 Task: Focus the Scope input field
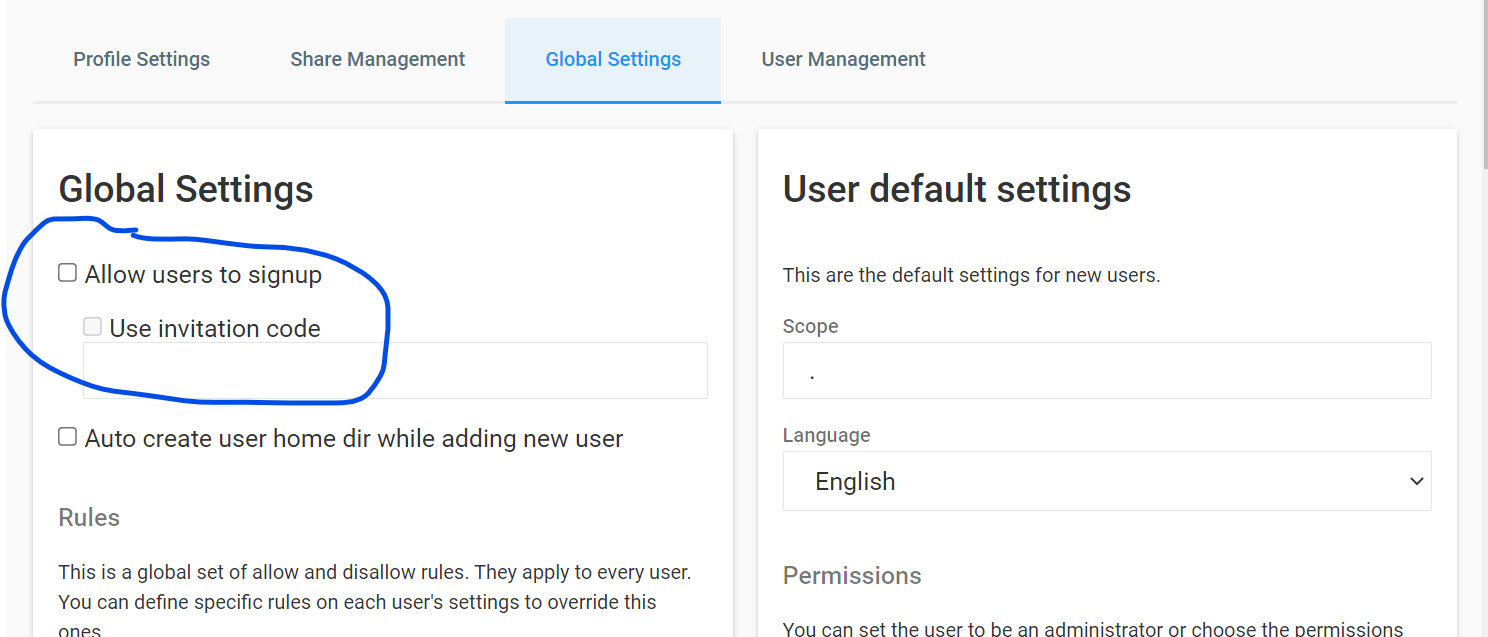click(x=1107, y=371)
